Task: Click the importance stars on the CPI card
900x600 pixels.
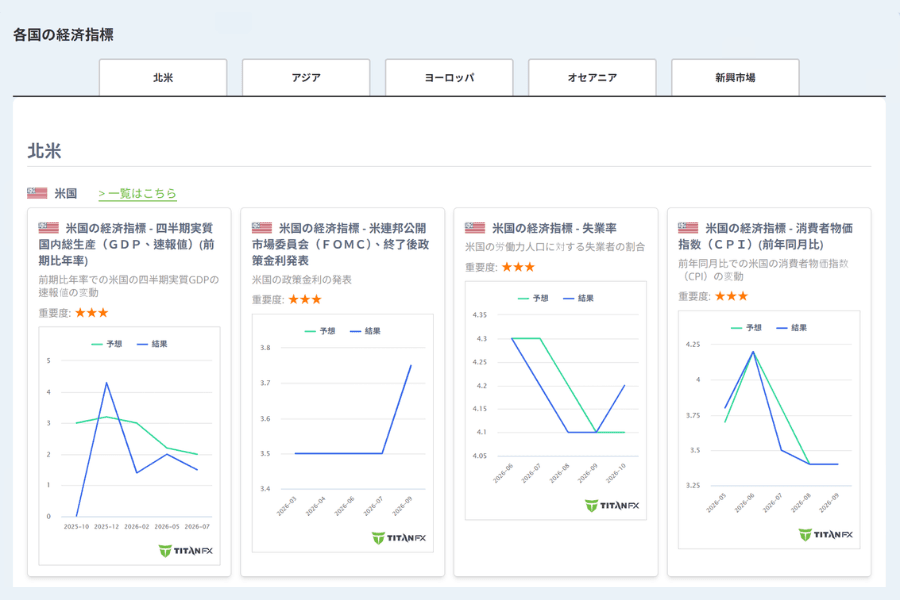Action: click(x=731, y=296)
